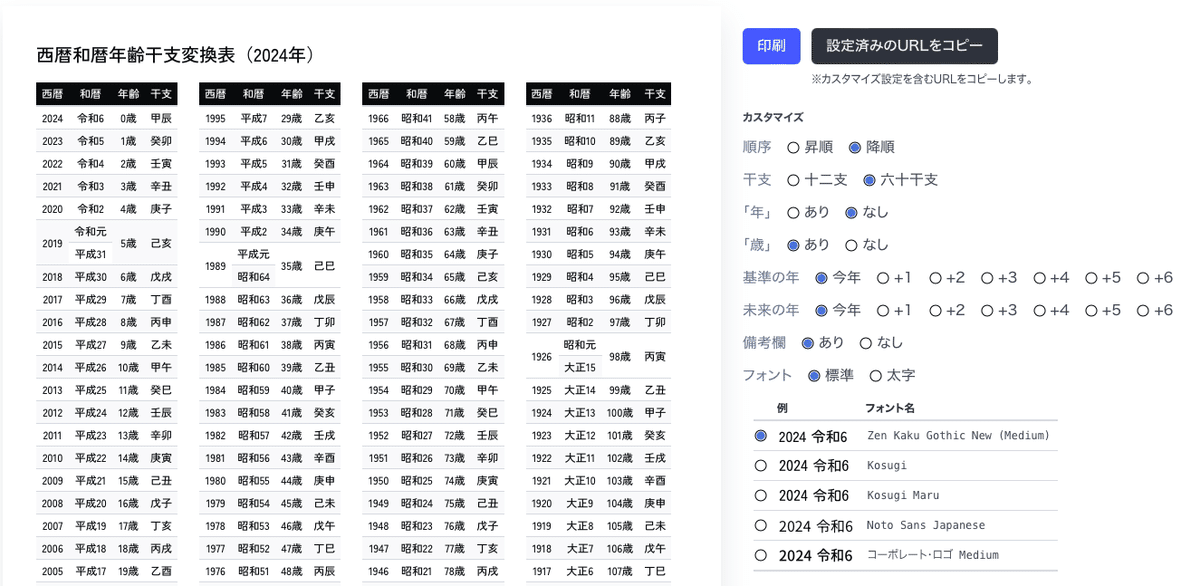The width and height of the screenshot is (1200, 586).
Task: Select the Zen Kaku Gothic New font radio
Action: pos(761,436)
